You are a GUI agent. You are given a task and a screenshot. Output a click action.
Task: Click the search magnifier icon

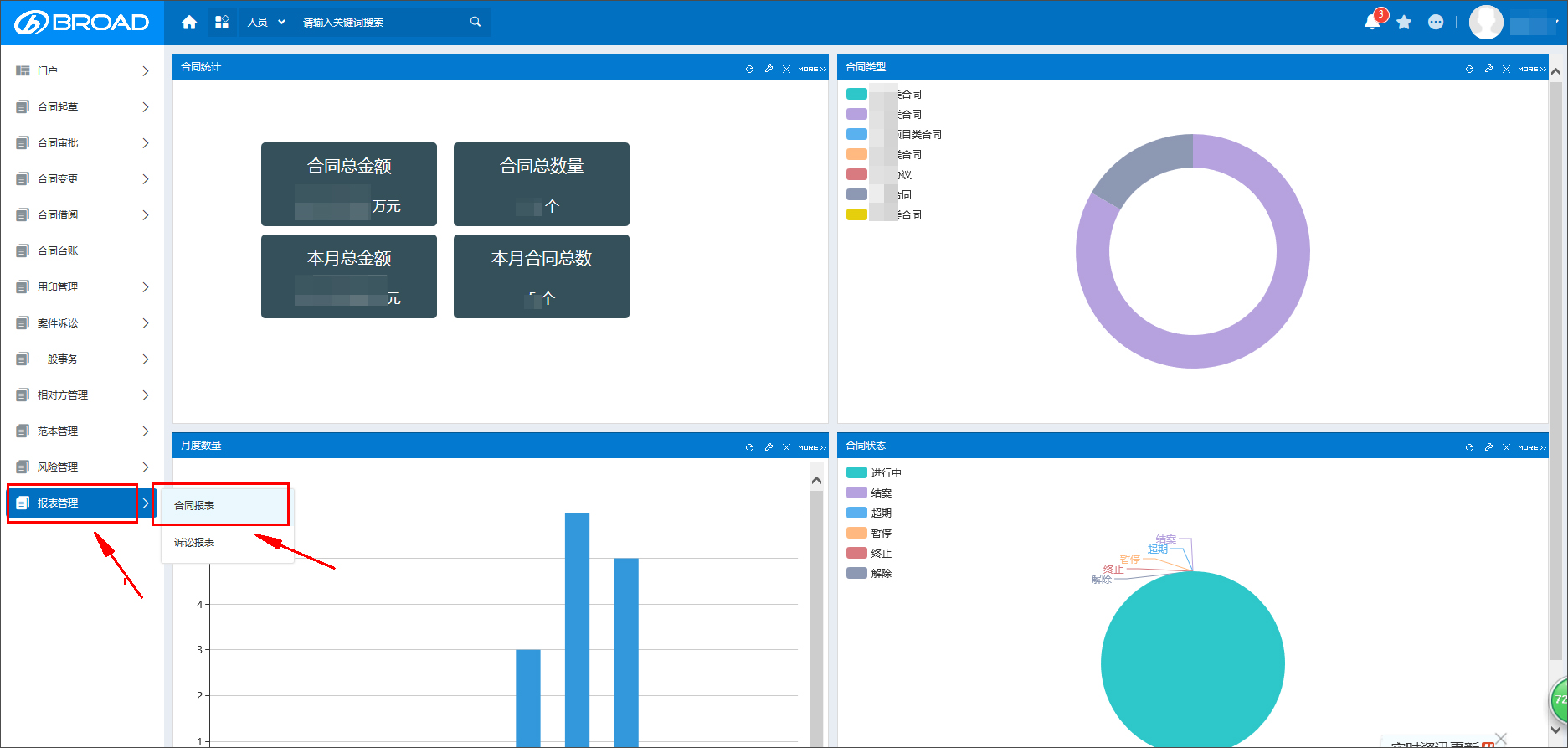click(476, 22)
